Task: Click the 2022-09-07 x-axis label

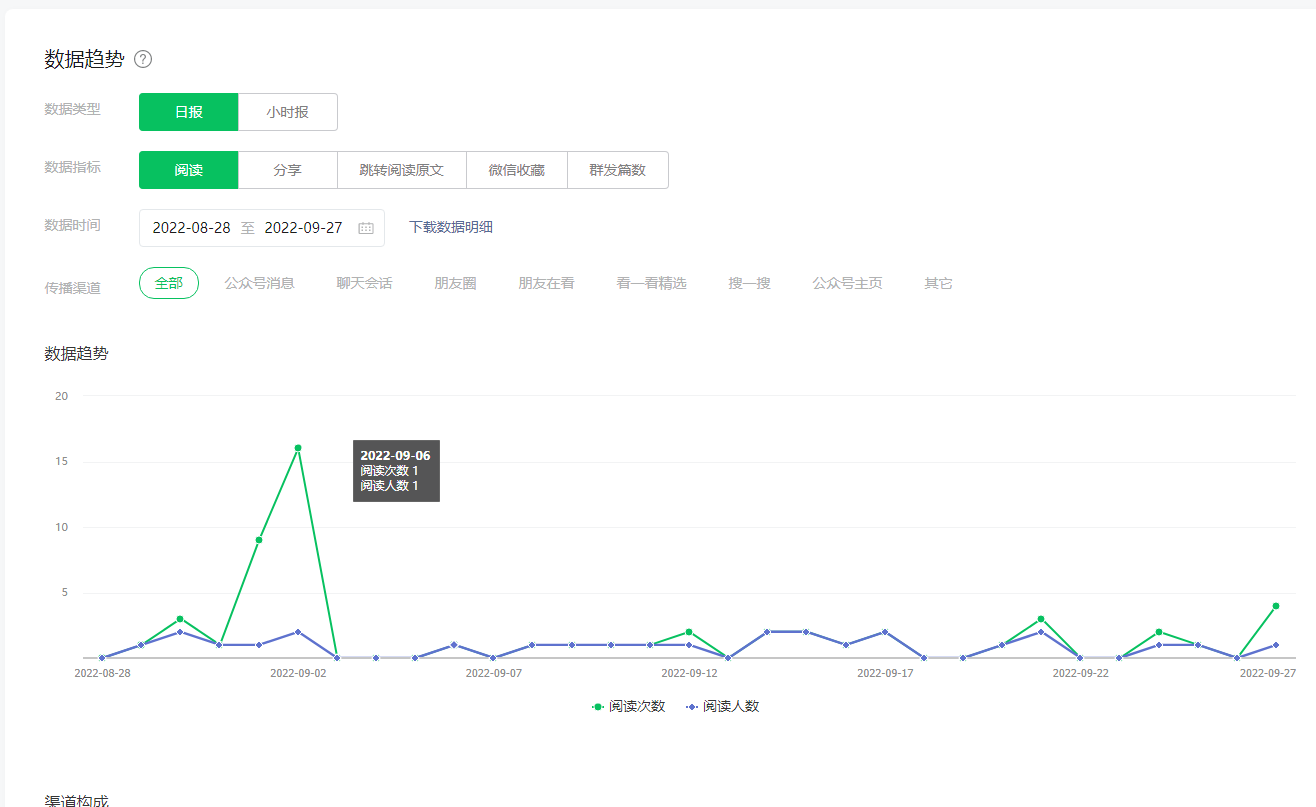Action: pyautogui.click(x=494, y=673)
